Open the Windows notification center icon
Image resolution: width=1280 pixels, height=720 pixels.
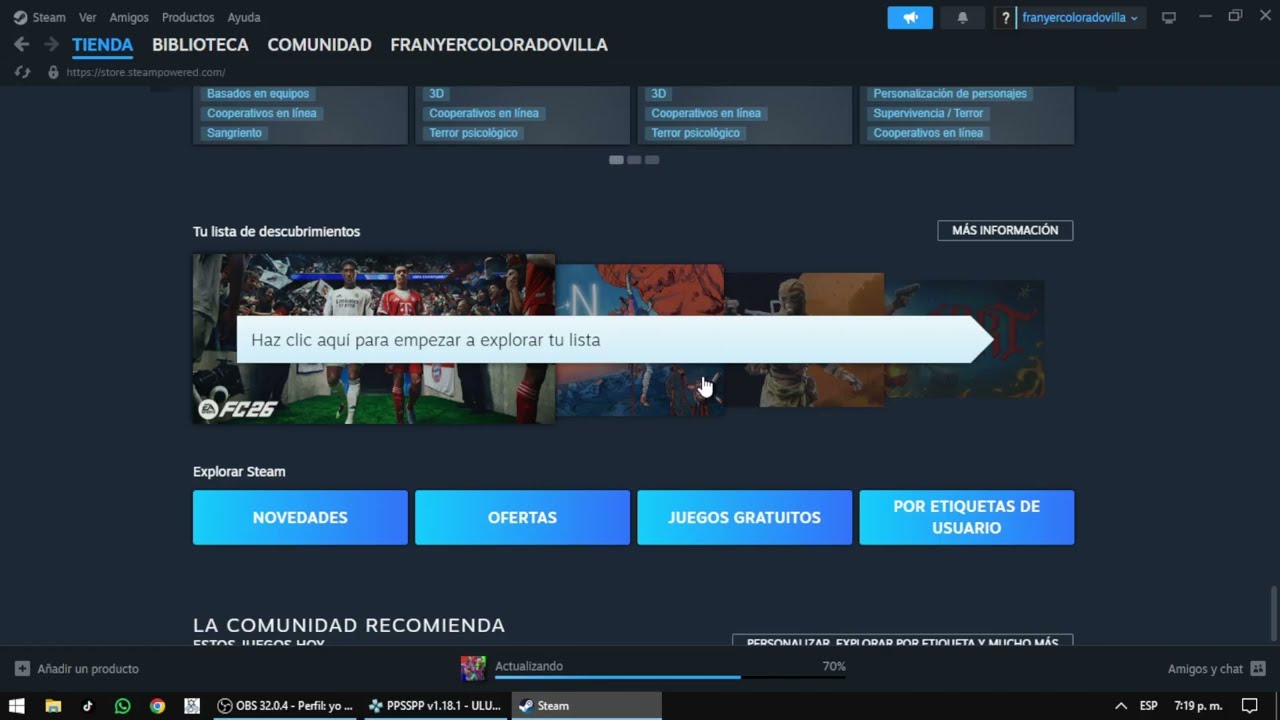pos(1249,706)
